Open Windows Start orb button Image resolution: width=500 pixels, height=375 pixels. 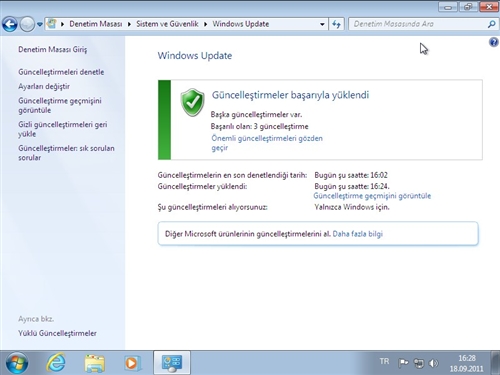click(17, 363)
